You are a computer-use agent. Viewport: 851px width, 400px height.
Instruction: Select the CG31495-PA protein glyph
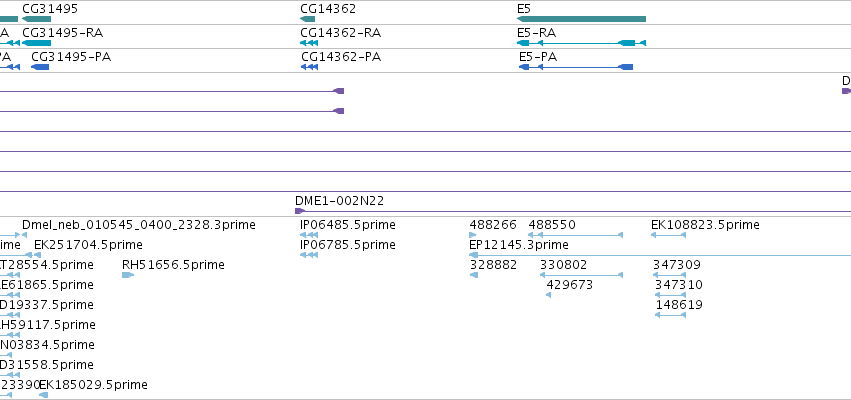pyautogui.click(x=40, y=67)
